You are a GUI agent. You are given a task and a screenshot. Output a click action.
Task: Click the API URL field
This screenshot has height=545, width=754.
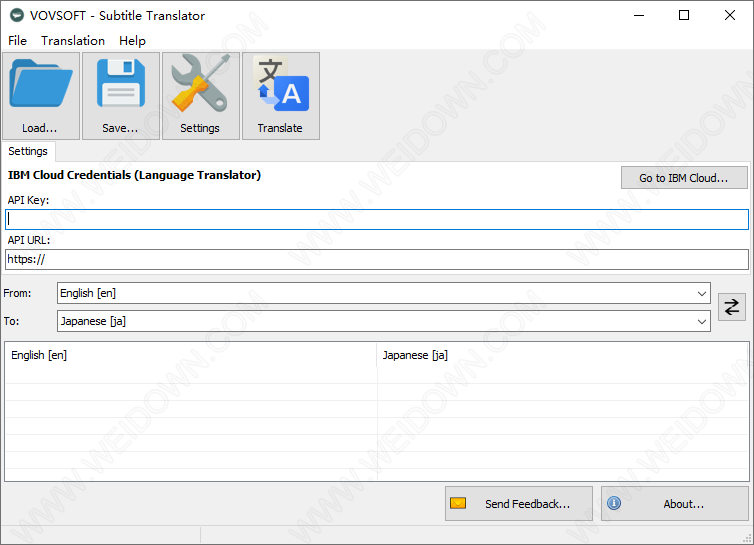click(x=377, y=260)
